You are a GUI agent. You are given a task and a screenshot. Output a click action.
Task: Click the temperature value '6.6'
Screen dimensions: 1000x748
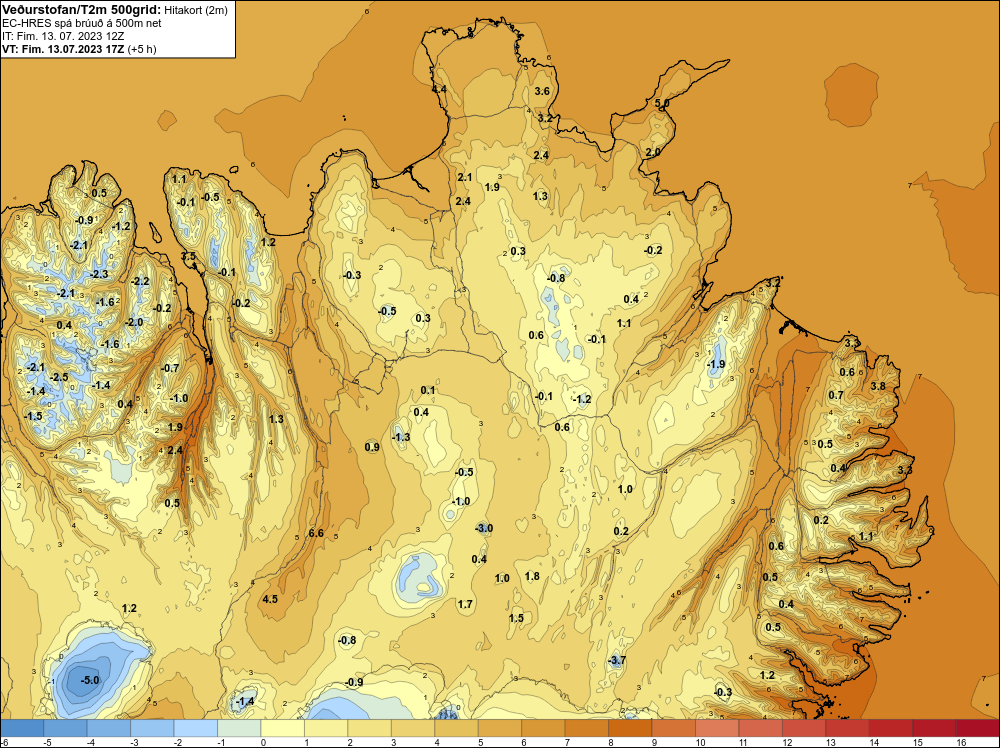tap(316, 533)
